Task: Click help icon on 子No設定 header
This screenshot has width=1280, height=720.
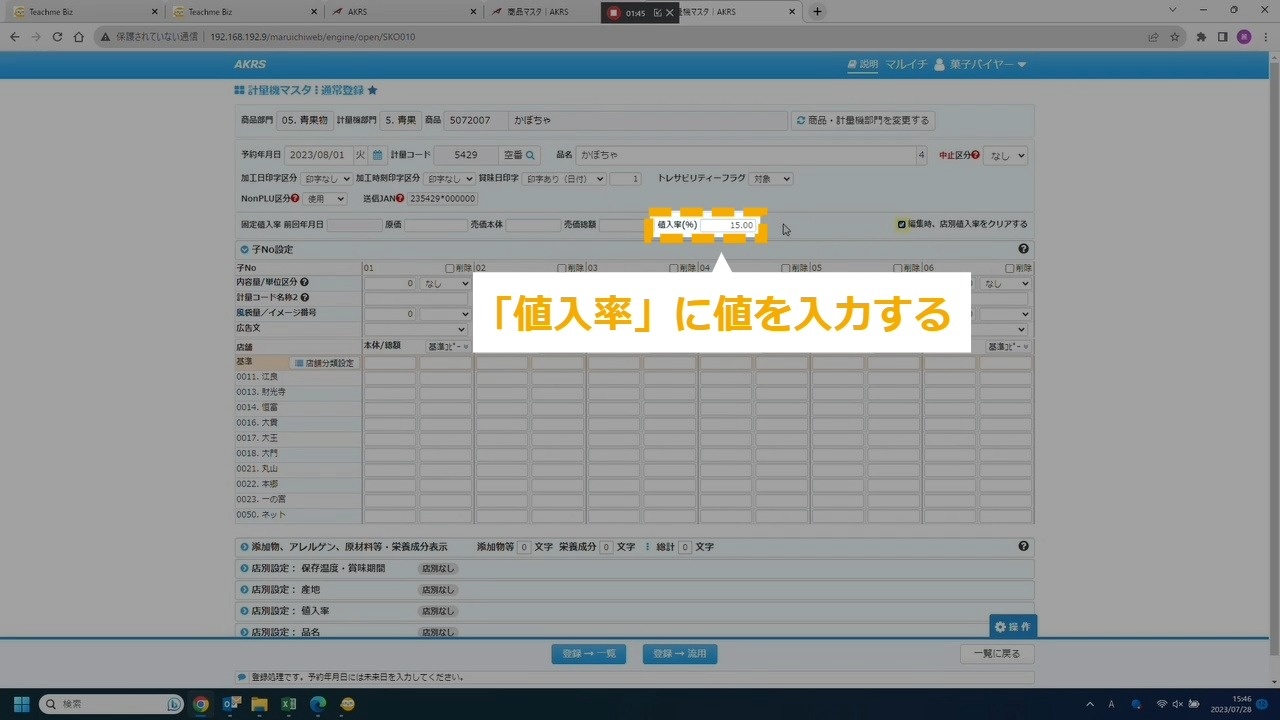Action: [x=1023, y=249]
